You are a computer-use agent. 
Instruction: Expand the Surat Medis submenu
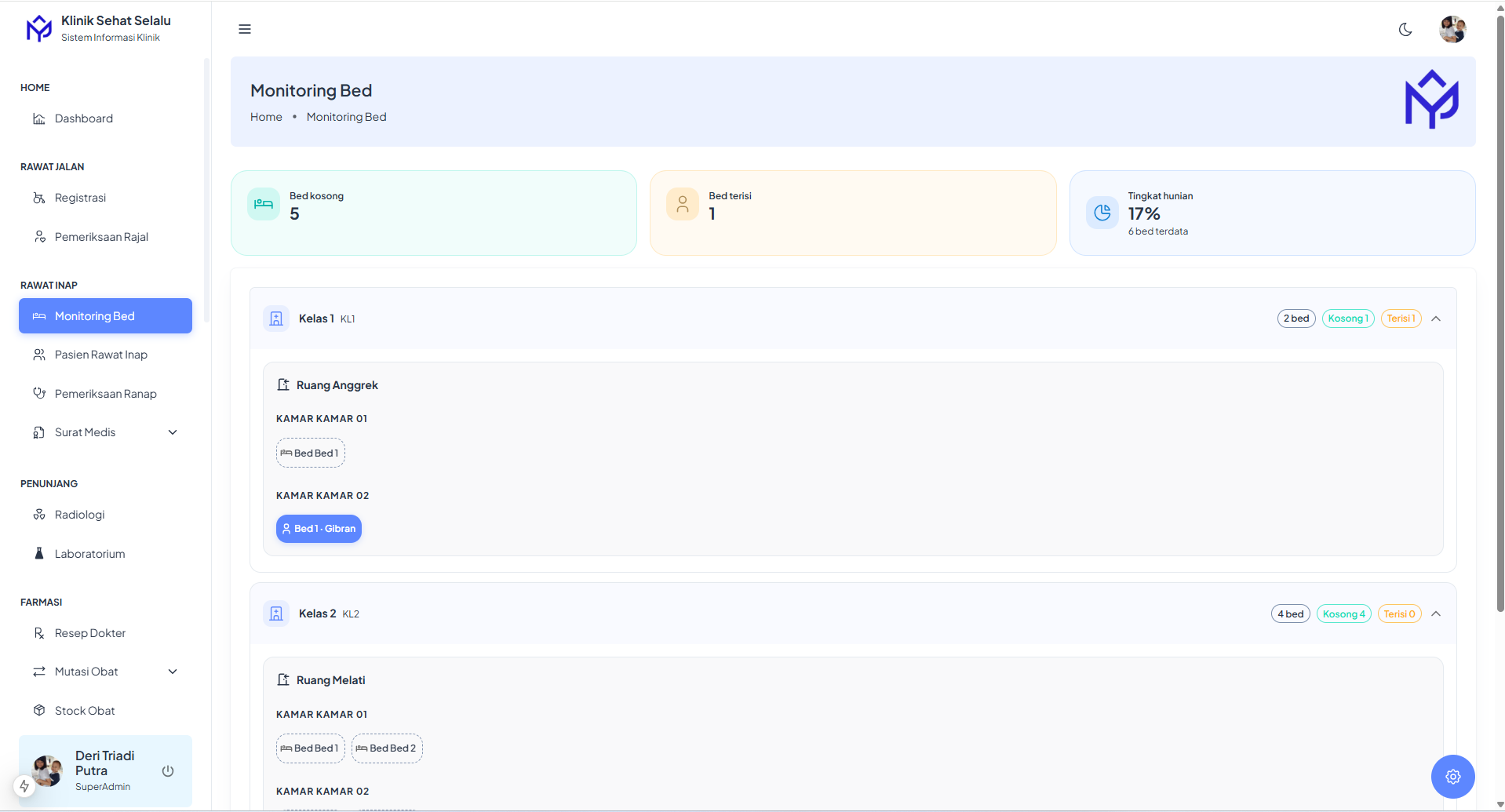tap(105, 432)
